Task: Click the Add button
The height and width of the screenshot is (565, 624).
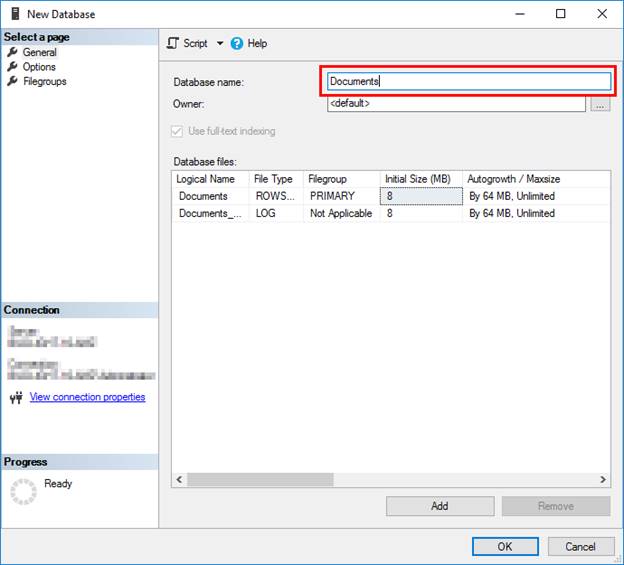Action: coord(440,506)
